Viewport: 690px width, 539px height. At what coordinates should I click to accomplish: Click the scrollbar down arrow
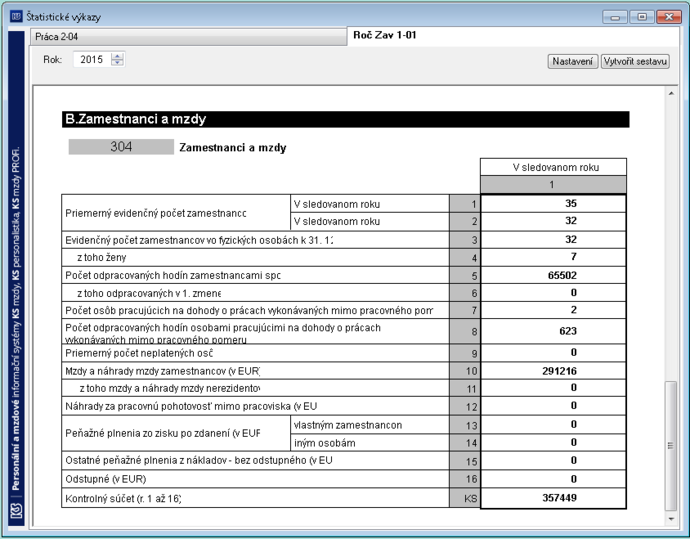point(671,519)
